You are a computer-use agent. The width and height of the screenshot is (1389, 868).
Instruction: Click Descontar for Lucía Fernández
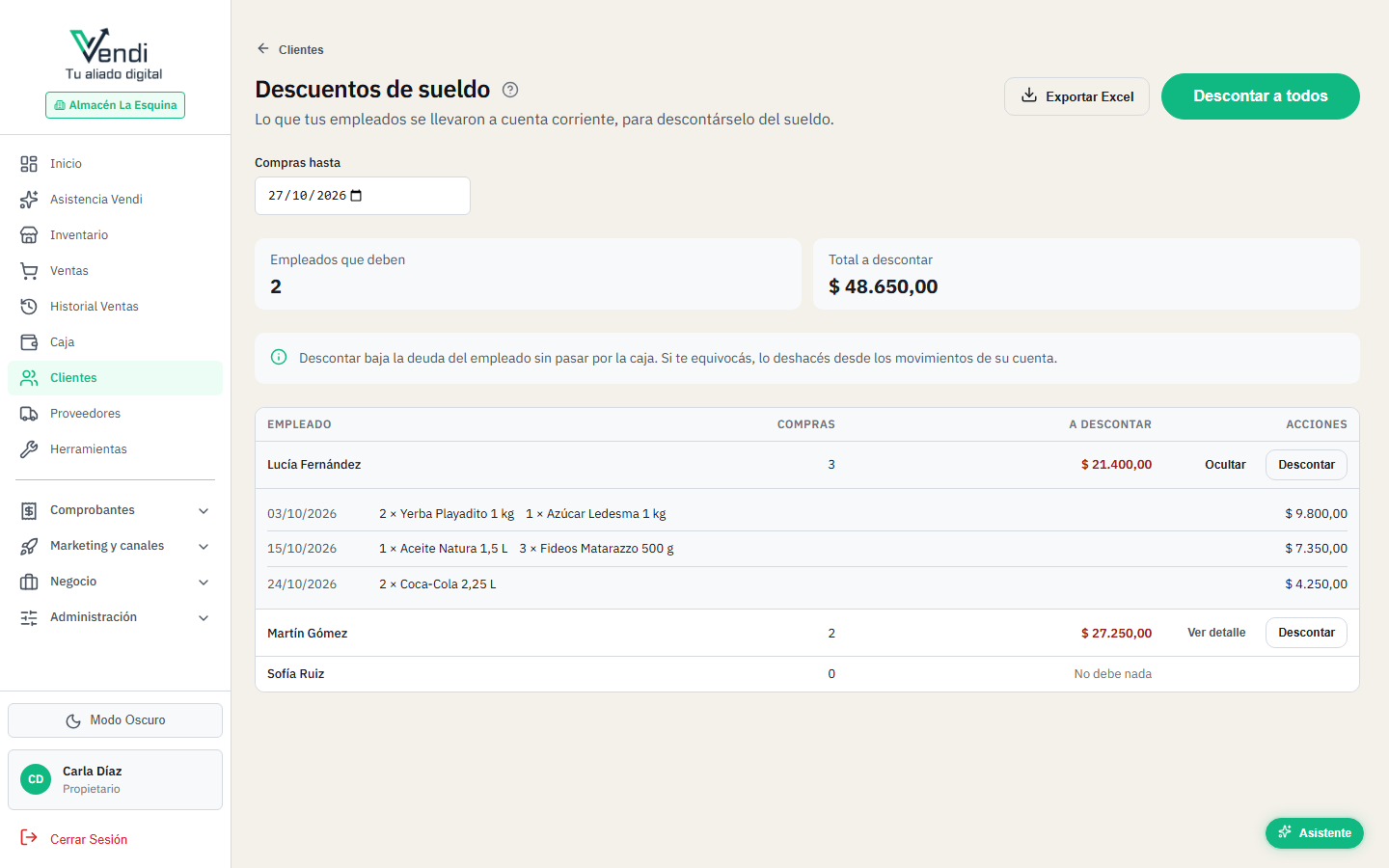point(1306,465)
